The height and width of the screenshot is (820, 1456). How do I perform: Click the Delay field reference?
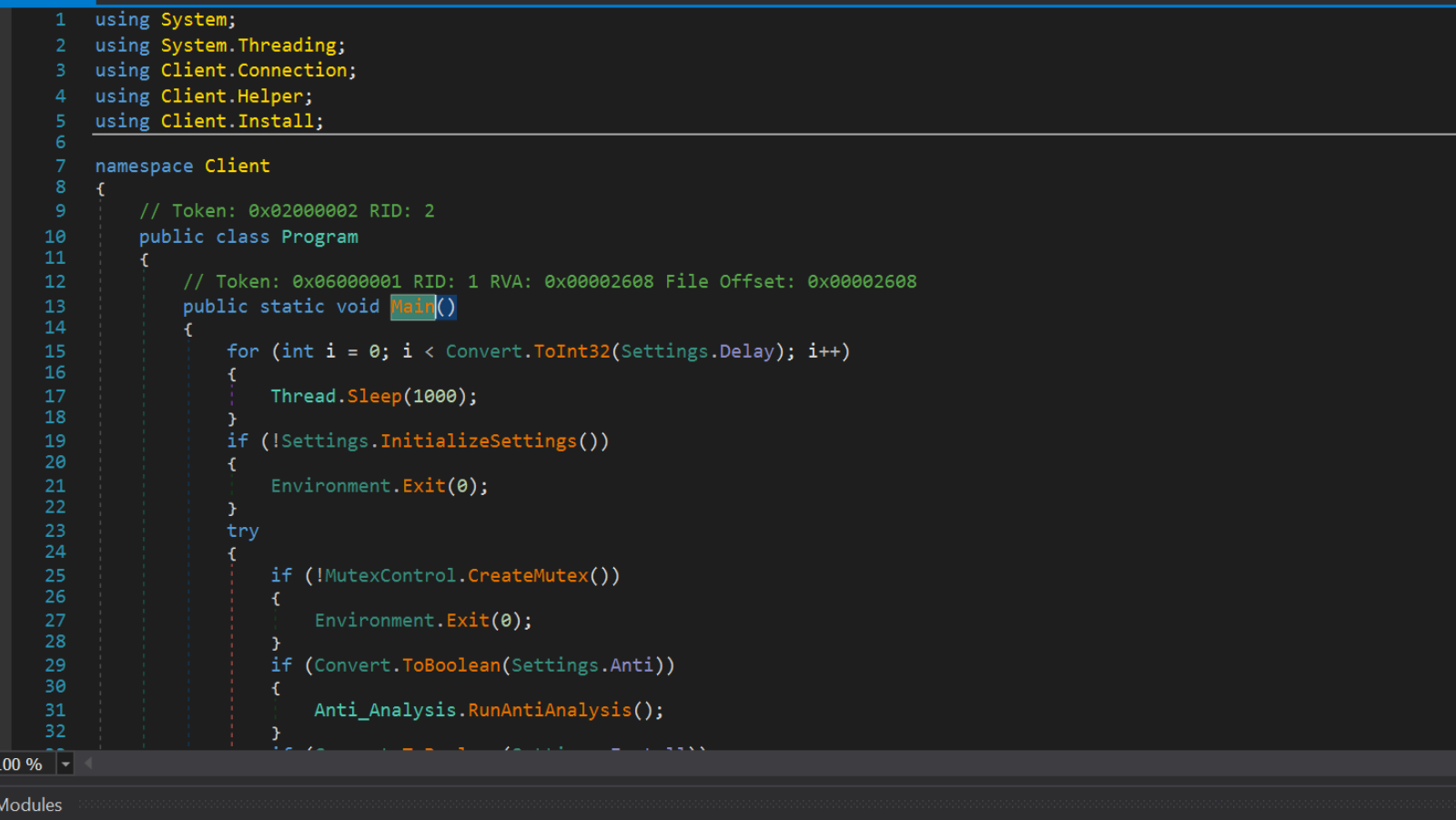[x=746, y=351]
